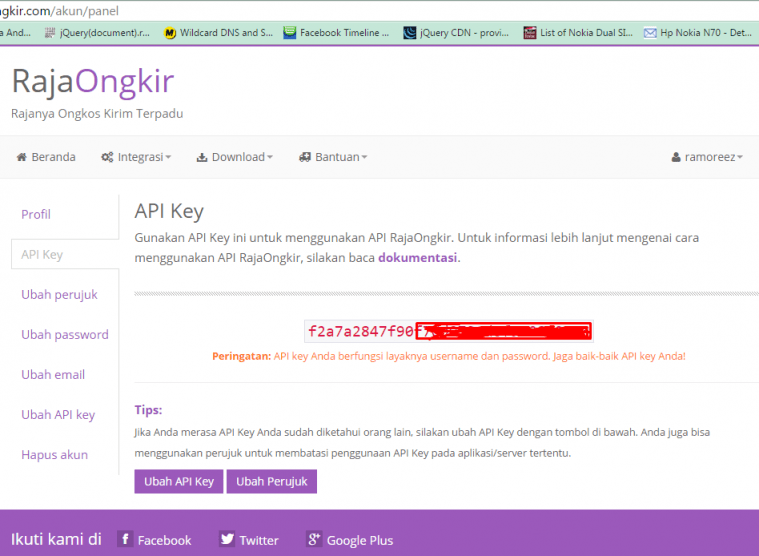Open List of Nokia Dual SIM bookmark
The height and width of the screenshot is (556, 759).
point(578,33)
